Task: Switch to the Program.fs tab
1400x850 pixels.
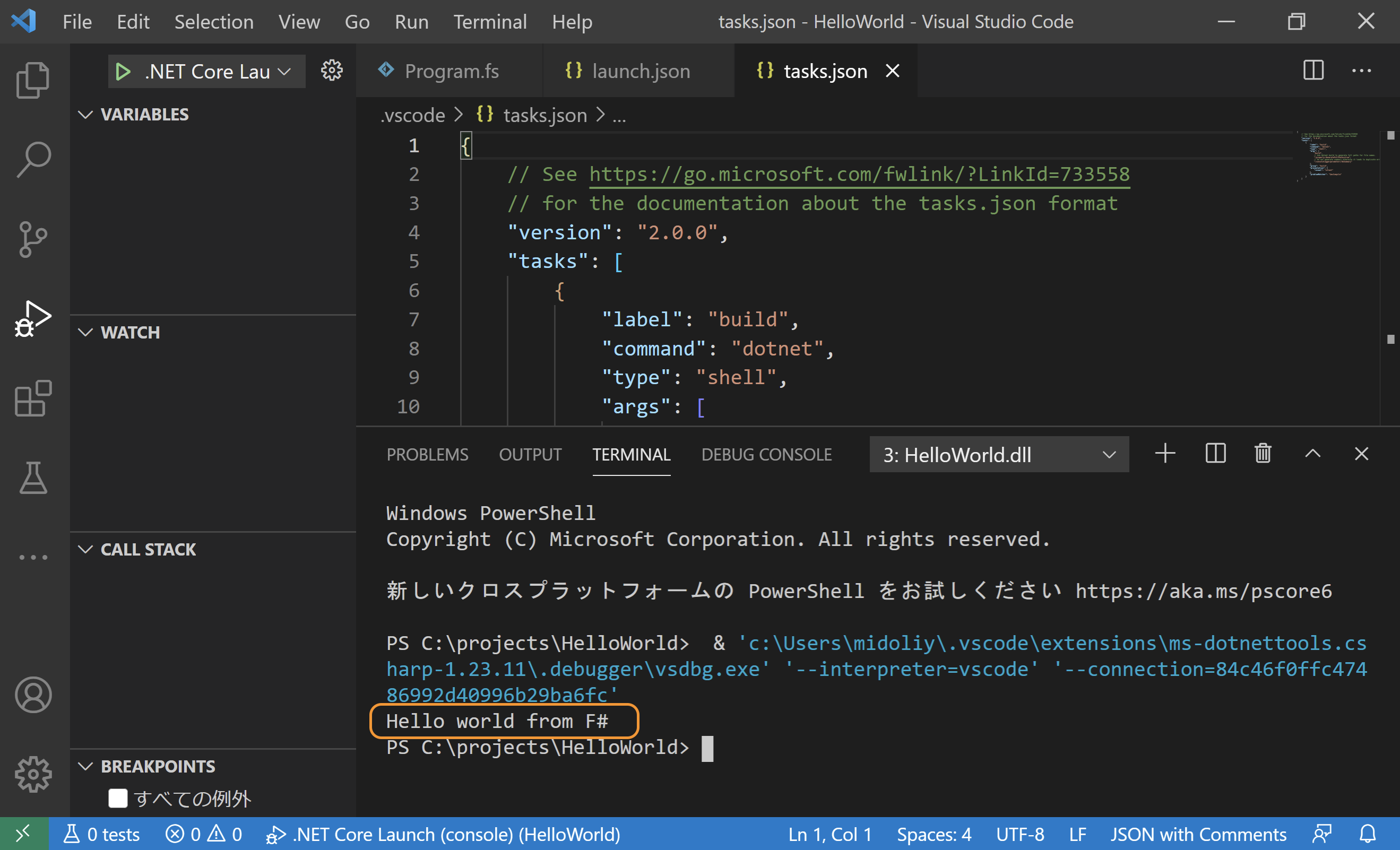Action: point(451,72)
